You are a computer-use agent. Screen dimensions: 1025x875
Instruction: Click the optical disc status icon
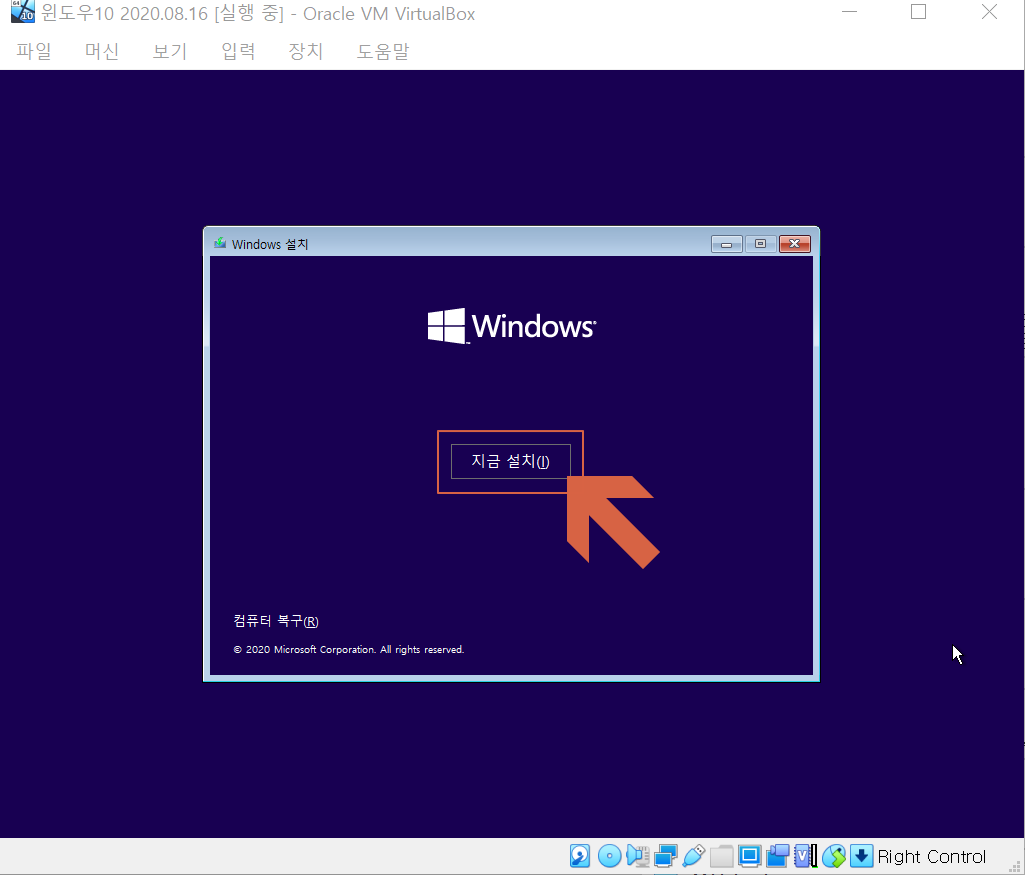pyautogui.click(x=609, y=855)
